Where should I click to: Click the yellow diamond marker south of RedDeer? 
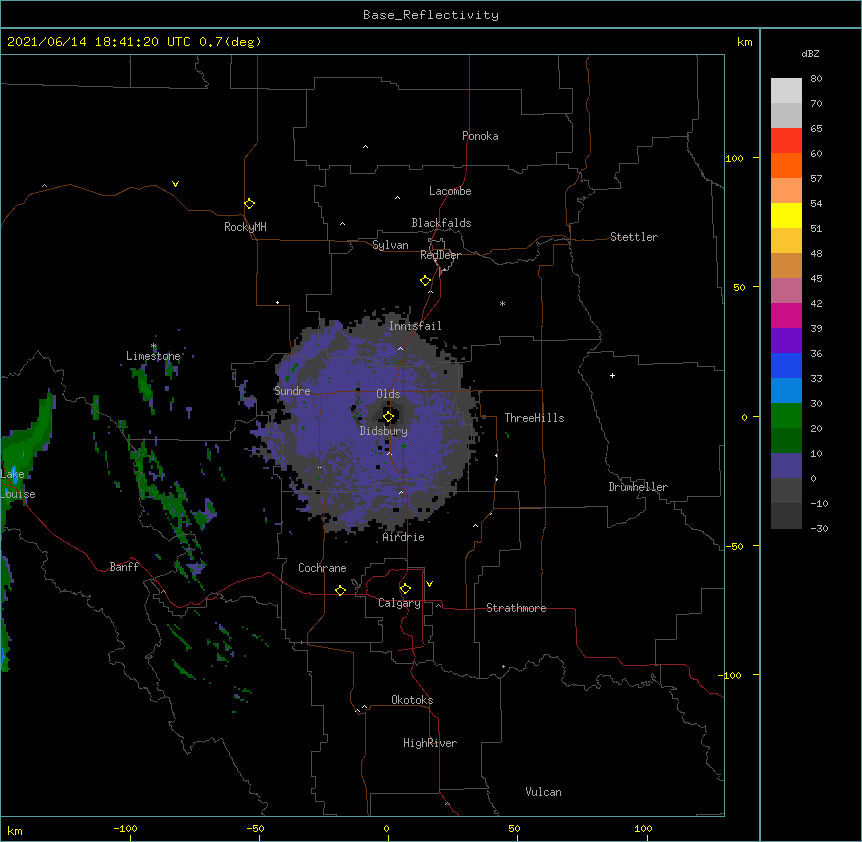click(x=426, y=281)
